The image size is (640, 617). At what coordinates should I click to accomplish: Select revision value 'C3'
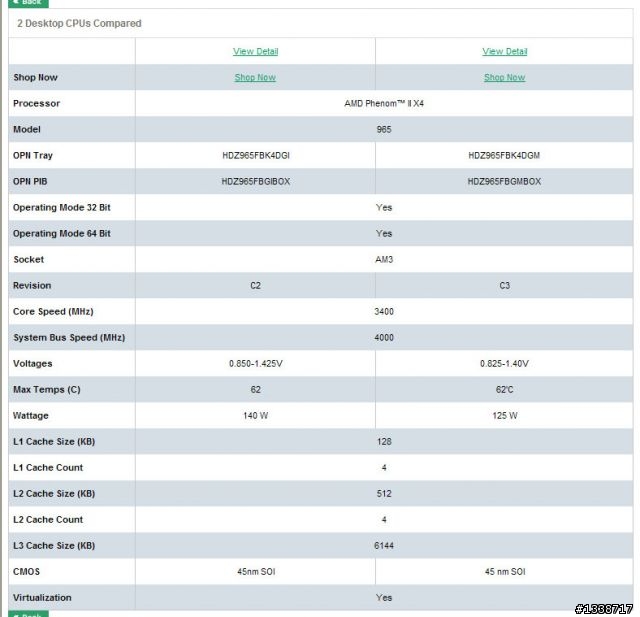(x=505, y=286)
